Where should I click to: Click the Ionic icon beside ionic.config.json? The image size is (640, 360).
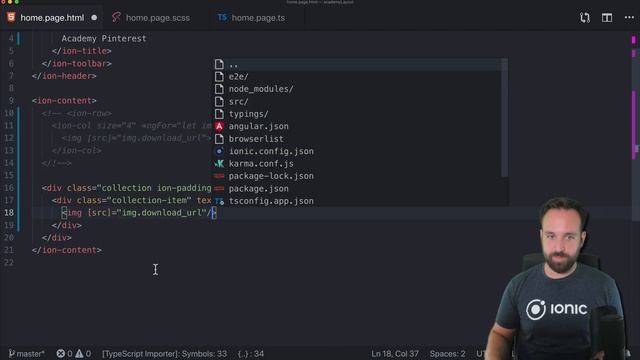pos(219,151)
